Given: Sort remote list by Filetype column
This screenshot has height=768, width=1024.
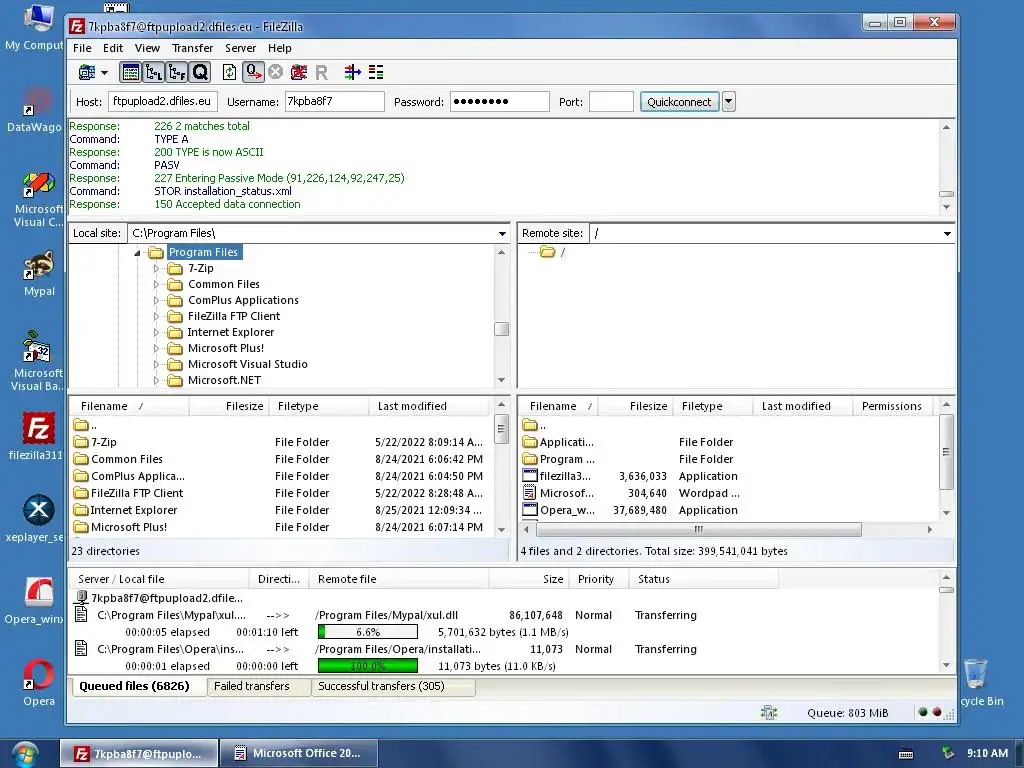Looking at the screenshot, I should tap(714, 406).
